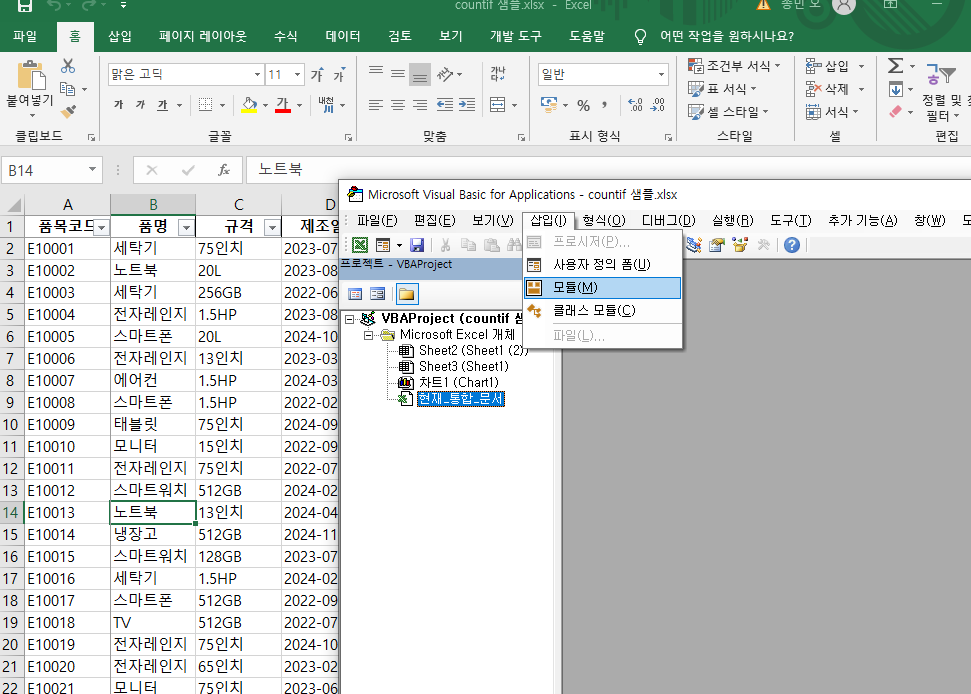Click the fill color bucket icon
Viewport: 971px width, 694px height.
[x=249, y=105]
